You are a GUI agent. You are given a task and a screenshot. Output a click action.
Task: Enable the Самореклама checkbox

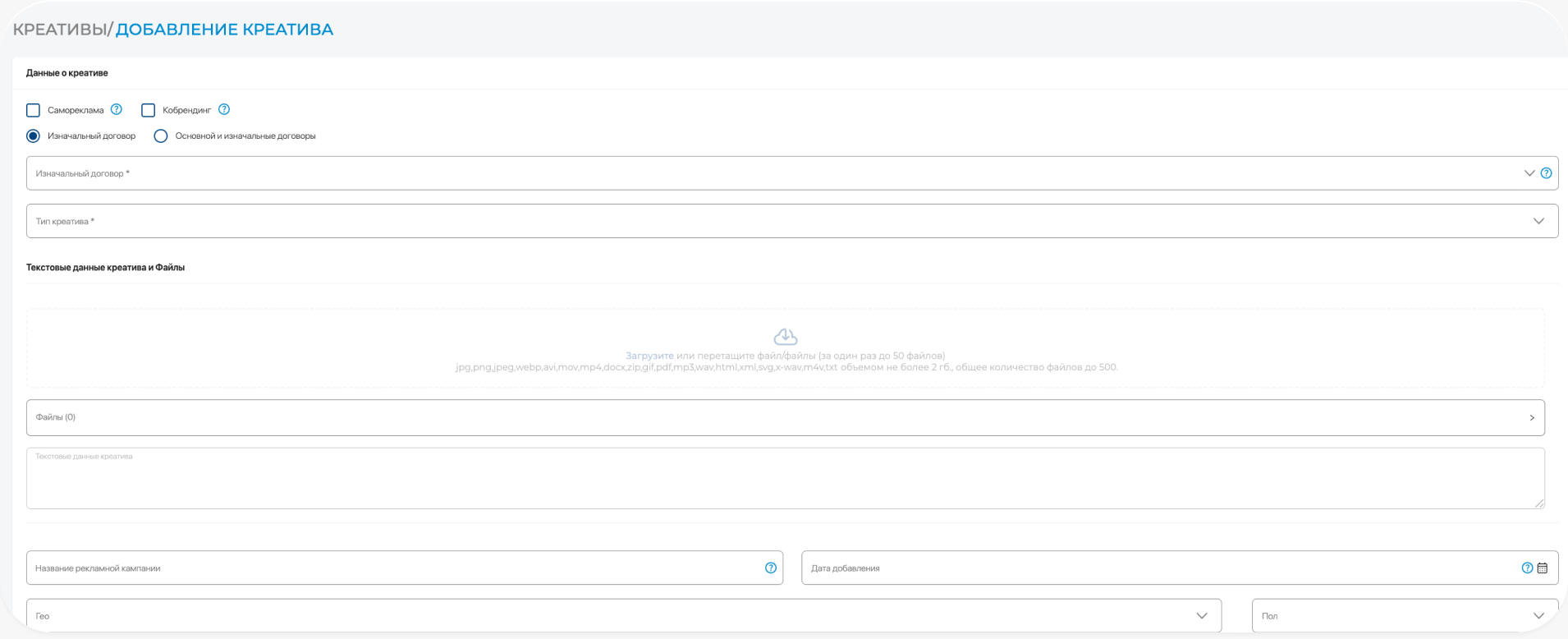coord(34,110)
